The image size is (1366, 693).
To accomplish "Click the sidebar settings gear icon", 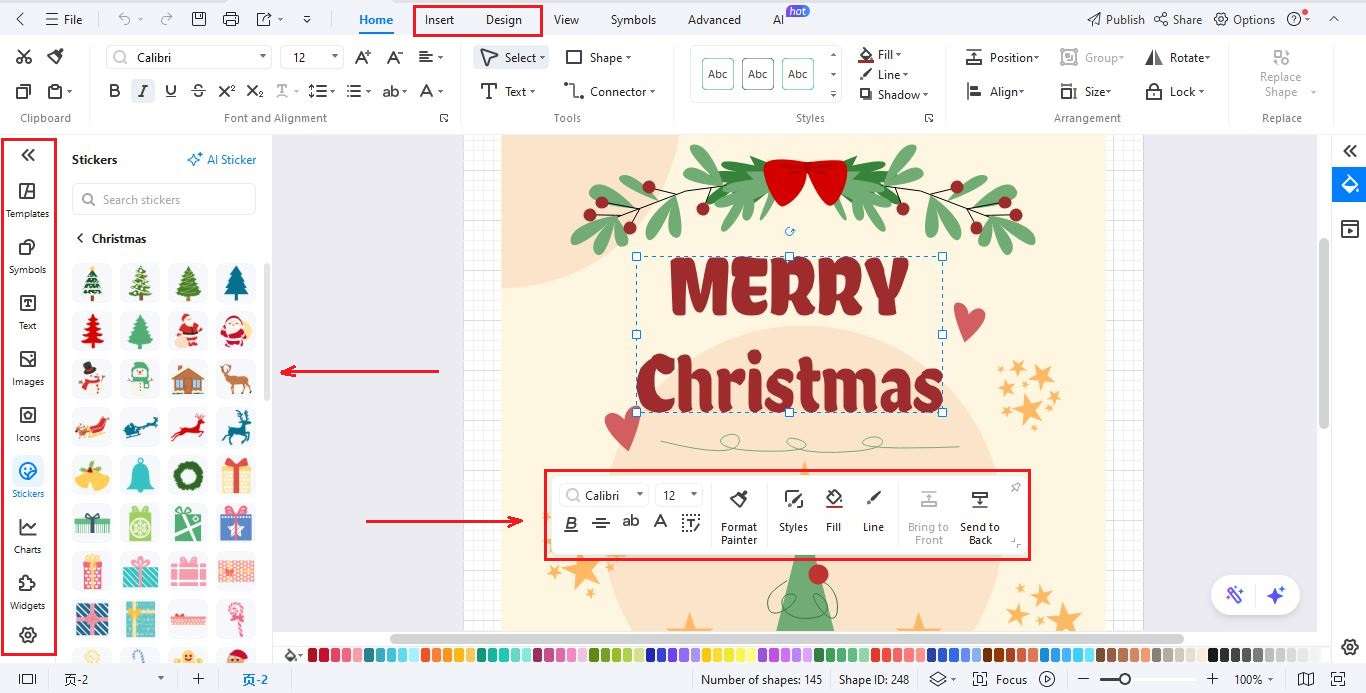I will click(28, 635).
